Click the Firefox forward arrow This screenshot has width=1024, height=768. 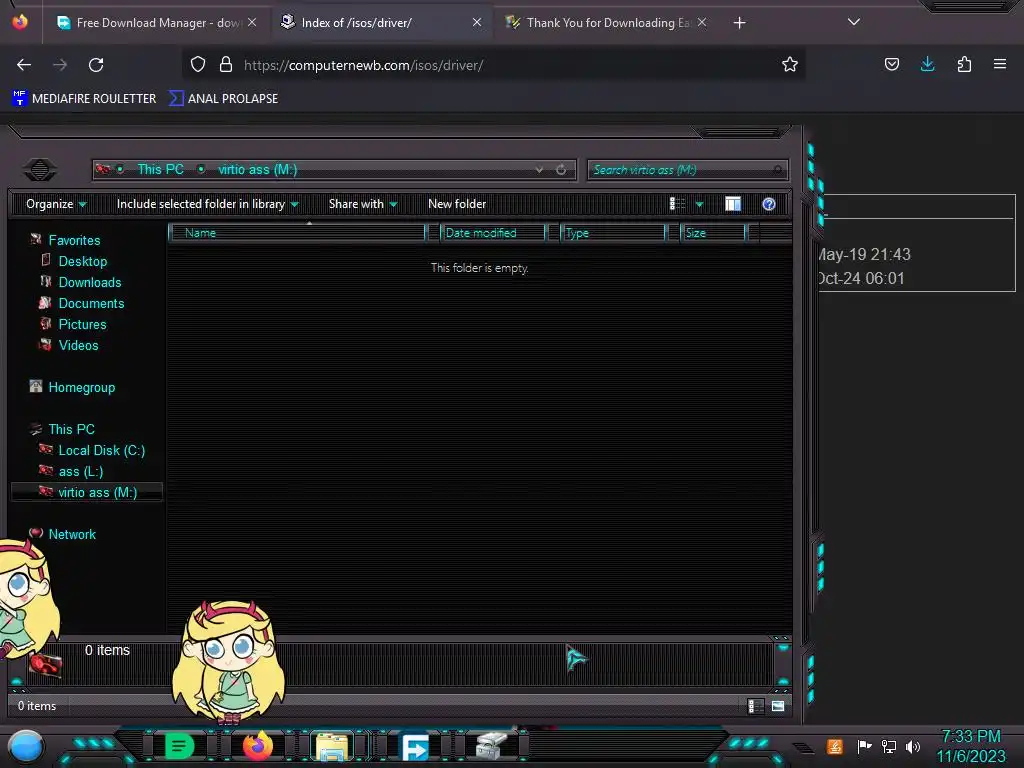(60, 65)
